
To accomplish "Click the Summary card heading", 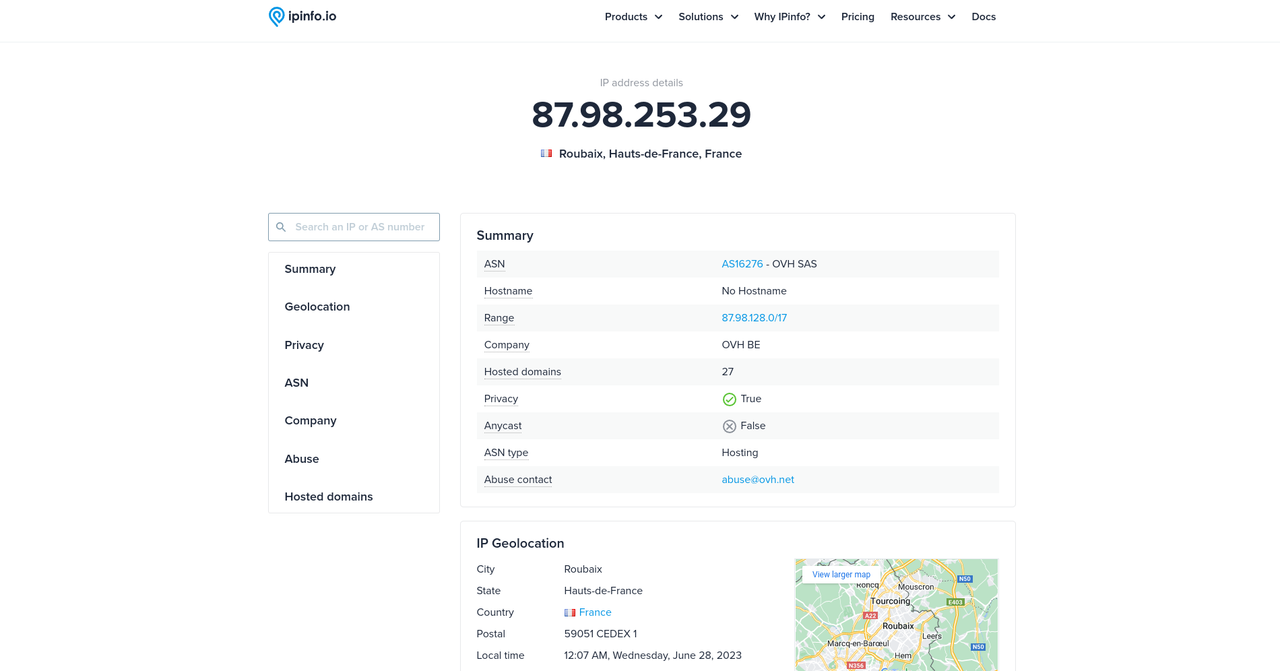I will pos(505,236).
